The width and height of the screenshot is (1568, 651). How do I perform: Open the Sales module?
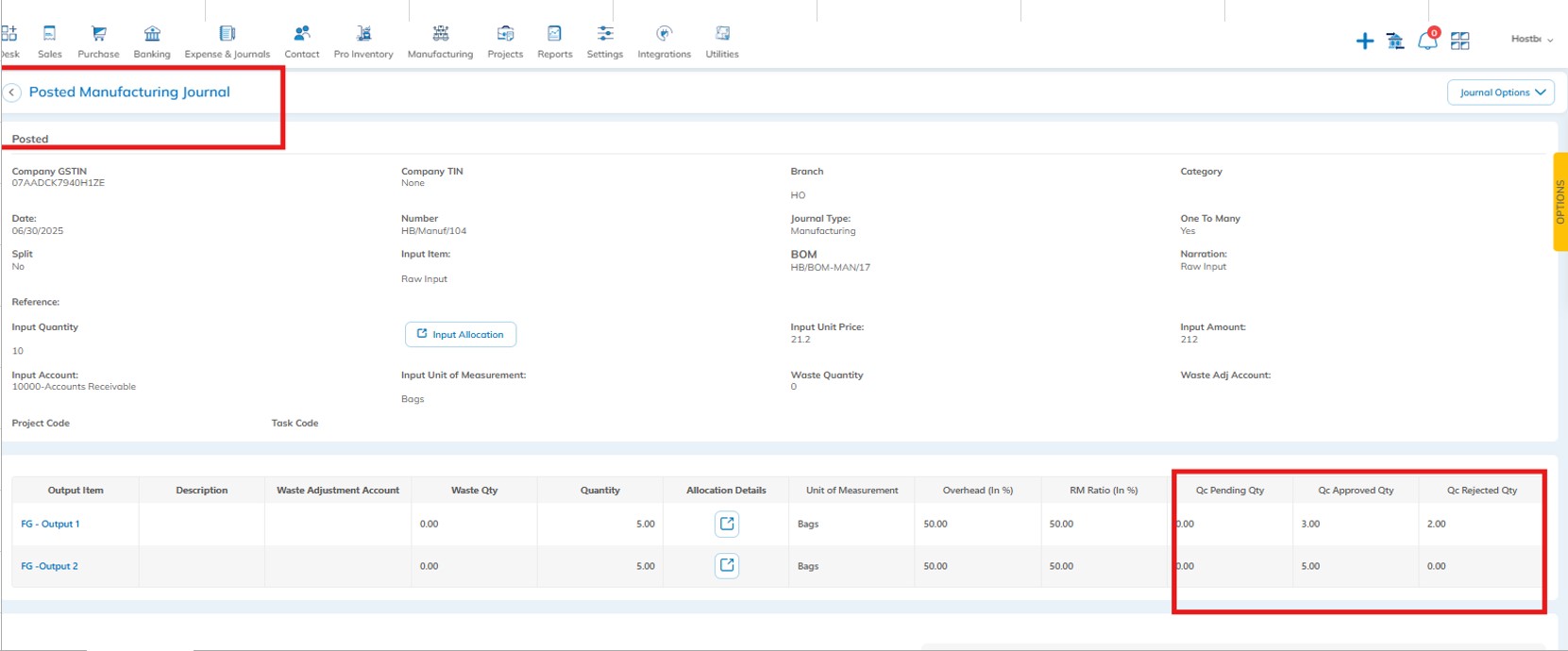(x=50, y=42)
